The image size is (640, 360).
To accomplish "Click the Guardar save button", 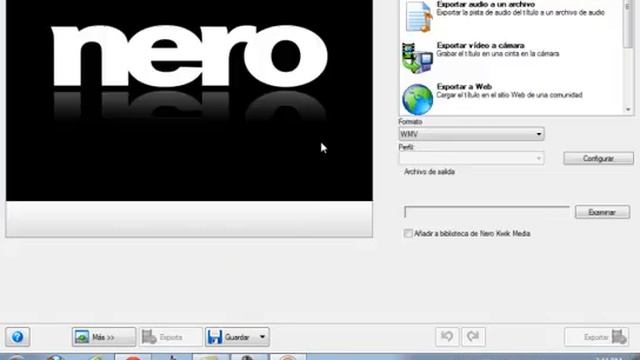I will tap(231, 337).
